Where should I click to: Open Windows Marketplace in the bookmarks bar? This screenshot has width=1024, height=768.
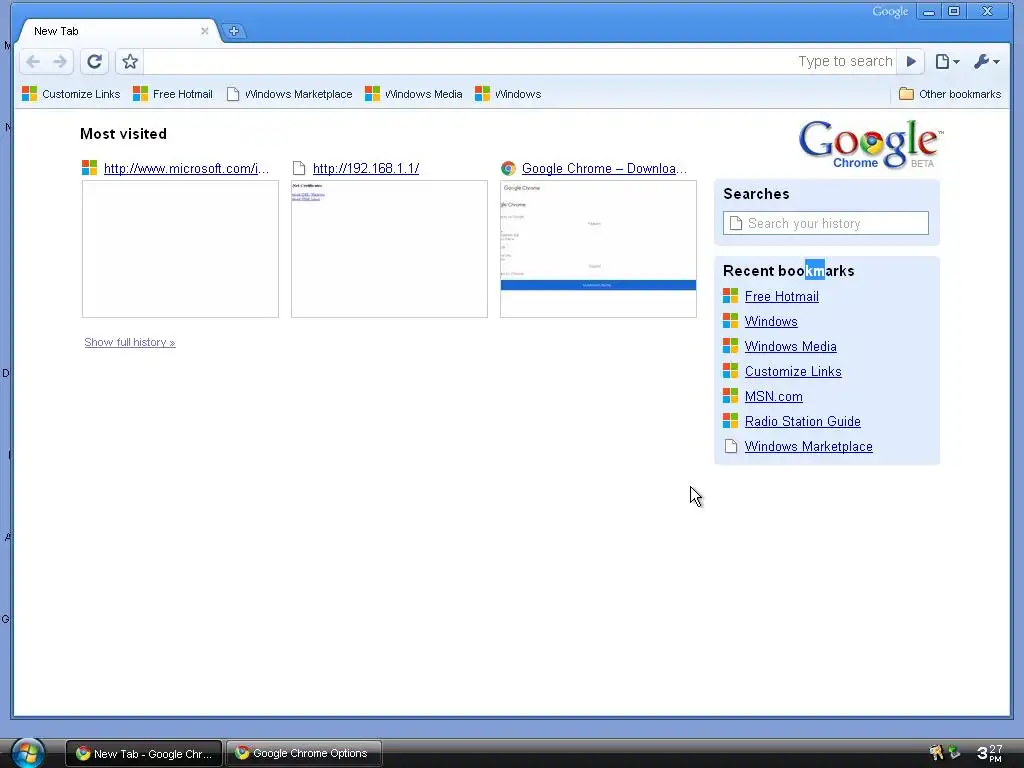[x=289, y=94]
